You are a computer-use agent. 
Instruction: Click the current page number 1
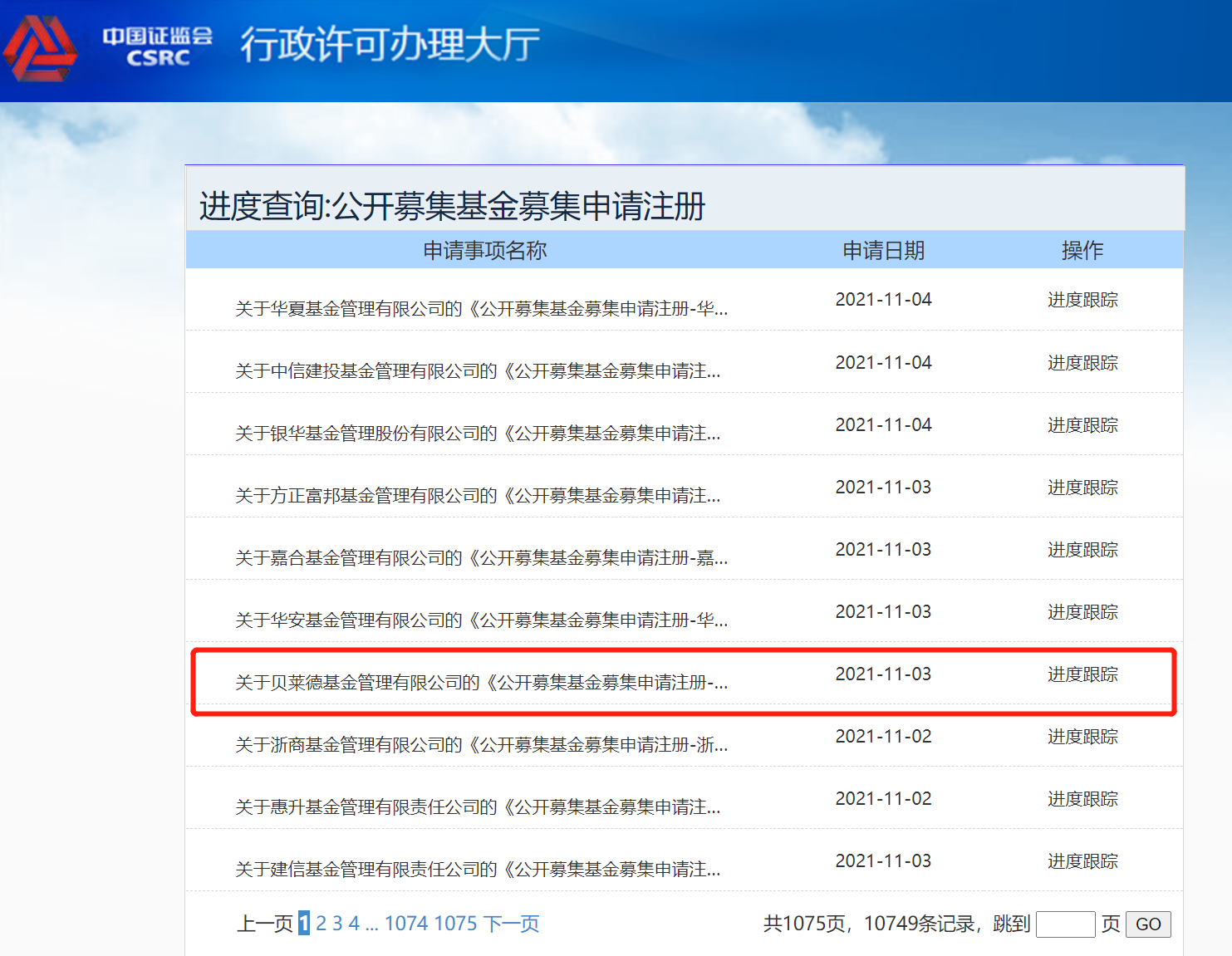pyautogui.click(x=304, y=924)
